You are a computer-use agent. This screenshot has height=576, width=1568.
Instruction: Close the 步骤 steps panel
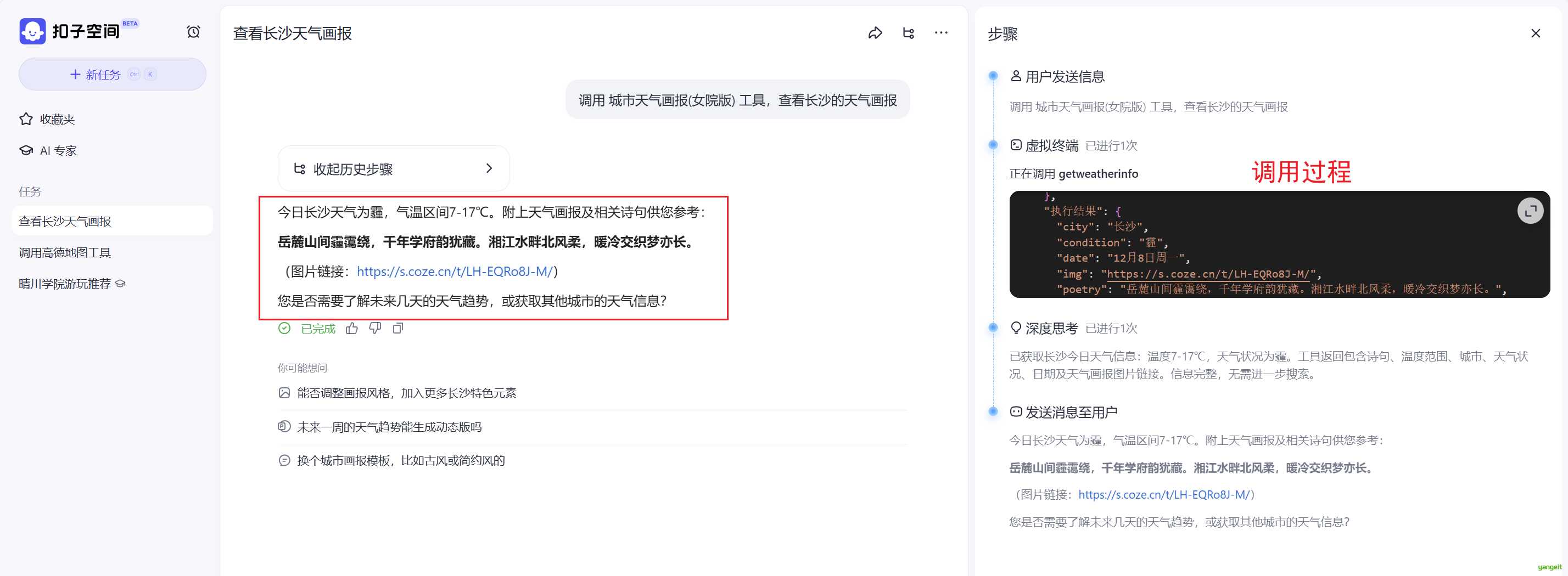(x=1535, y=33)
